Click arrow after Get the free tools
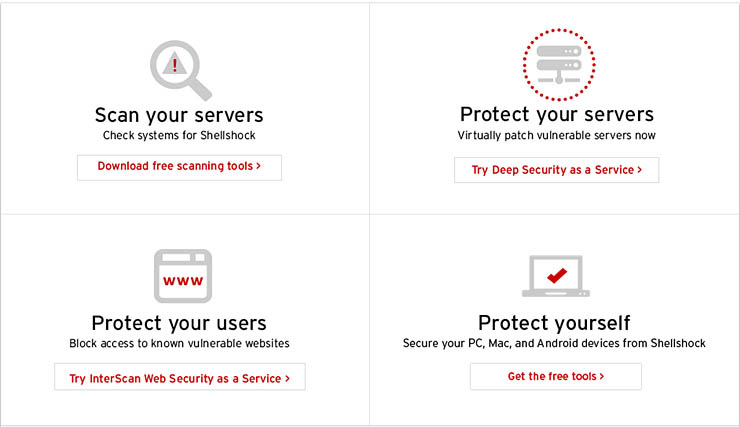Image resolution: width=740 pixels, height=427 pixels. coord(602,376)
